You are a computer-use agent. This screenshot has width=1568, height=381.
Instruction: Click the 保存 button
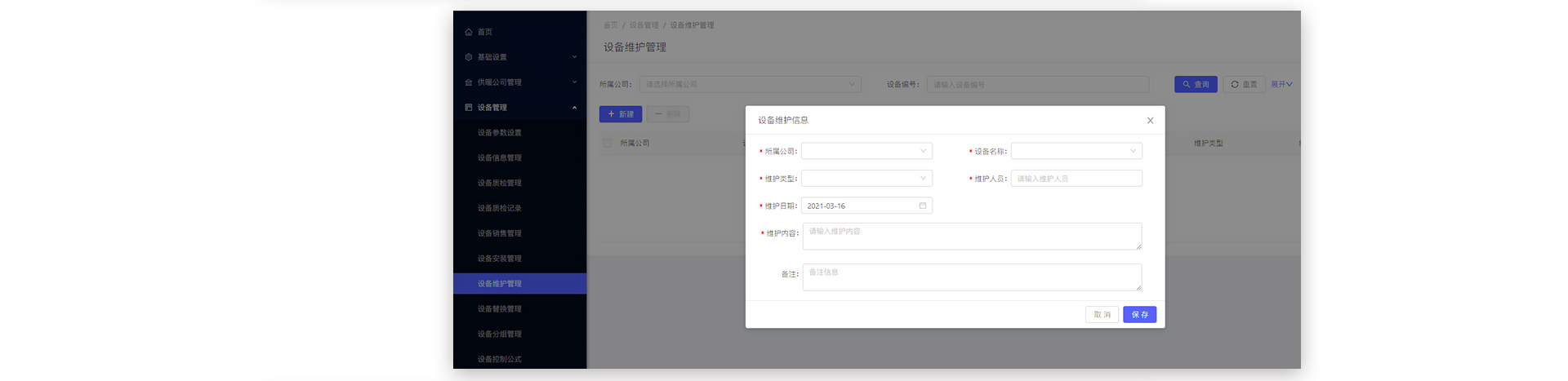(x=1139, y=315)
